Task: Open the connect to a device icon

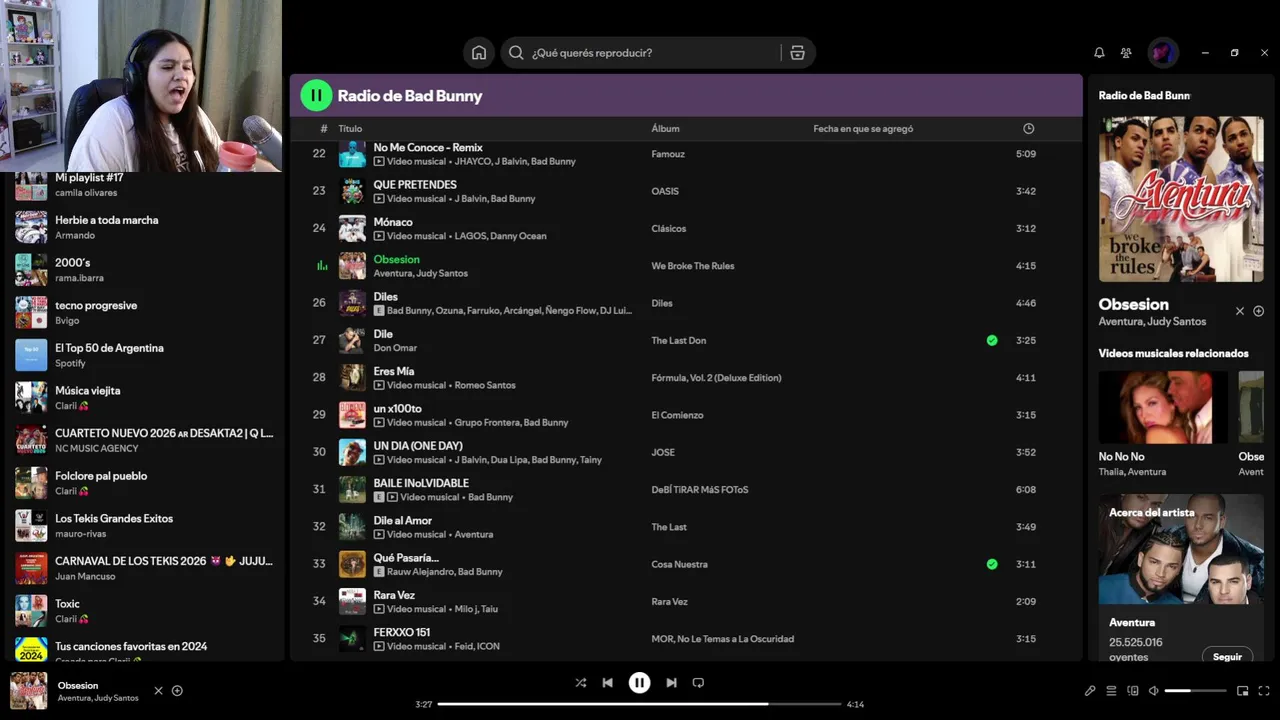Action: pyautogui.click(x=1133, y=691)
